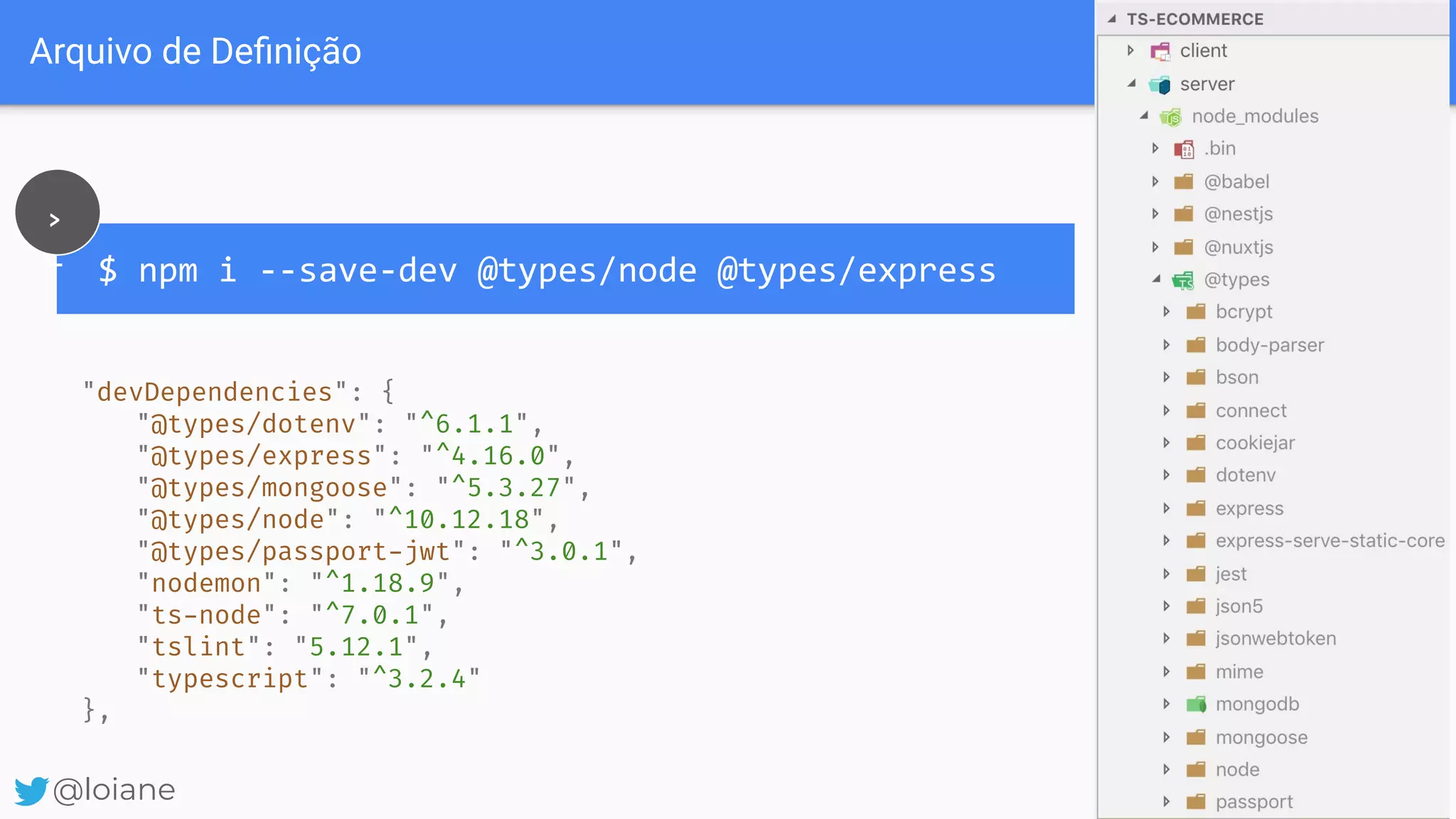The width and height of the screenshot is (1456, 819).
Task: Click the dotenv folder icon
Action: coord(1197,475)
